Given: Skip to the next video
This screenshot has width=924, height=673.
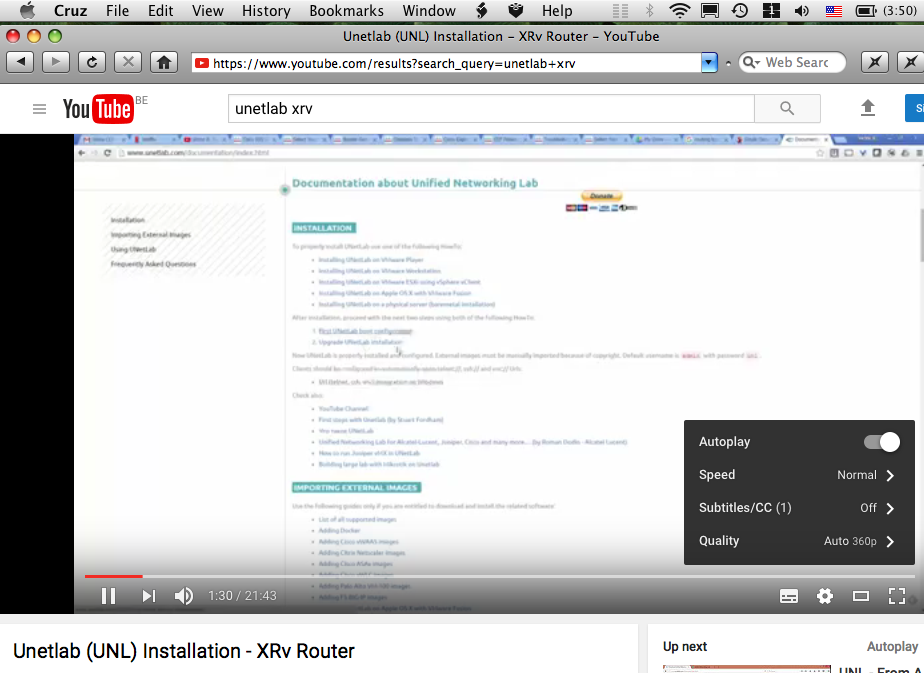Looking at the screenshot, I should click(x=148, y=596).
